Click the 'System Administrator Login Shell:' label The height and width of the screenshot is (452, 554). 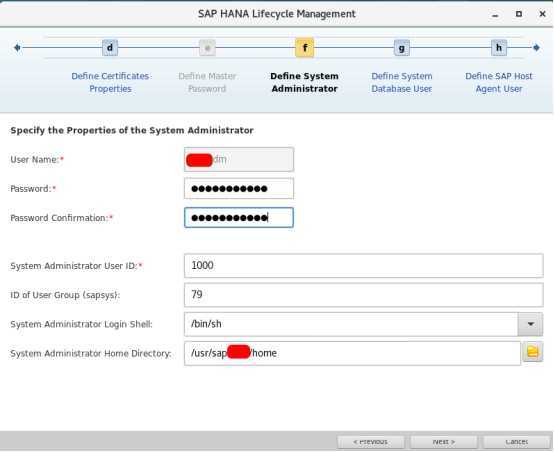(81, 324)
